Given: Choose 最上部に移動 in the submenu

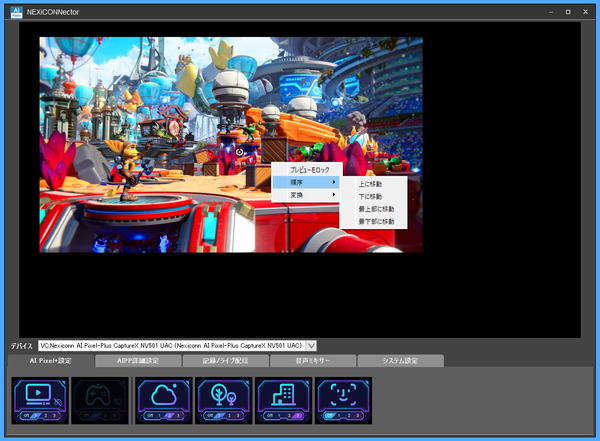Looking at the screenshot, I should [373, 209].
